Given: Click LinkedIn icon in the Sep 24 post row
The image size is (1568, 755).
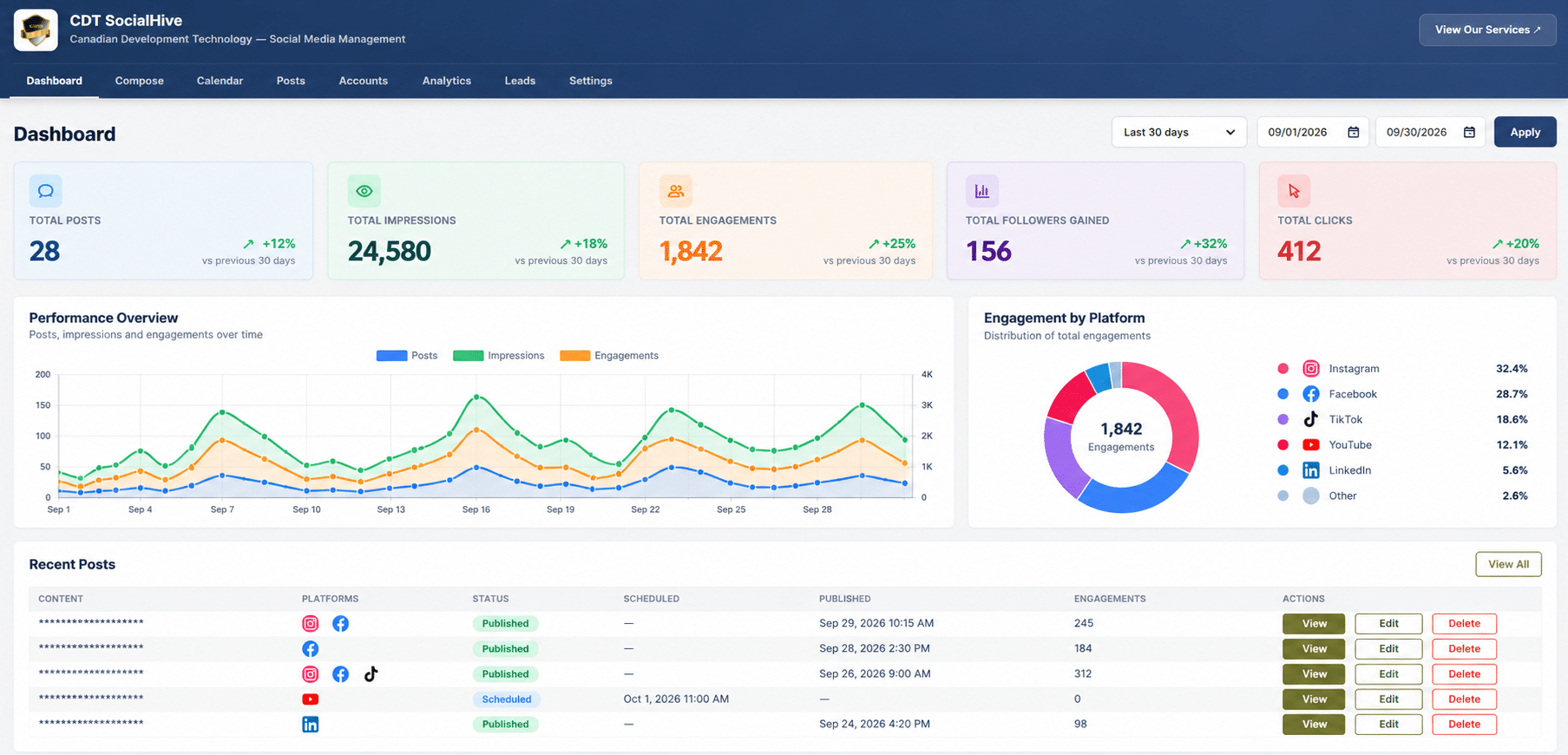Looking at the screenshot, I should coord(311,725).
